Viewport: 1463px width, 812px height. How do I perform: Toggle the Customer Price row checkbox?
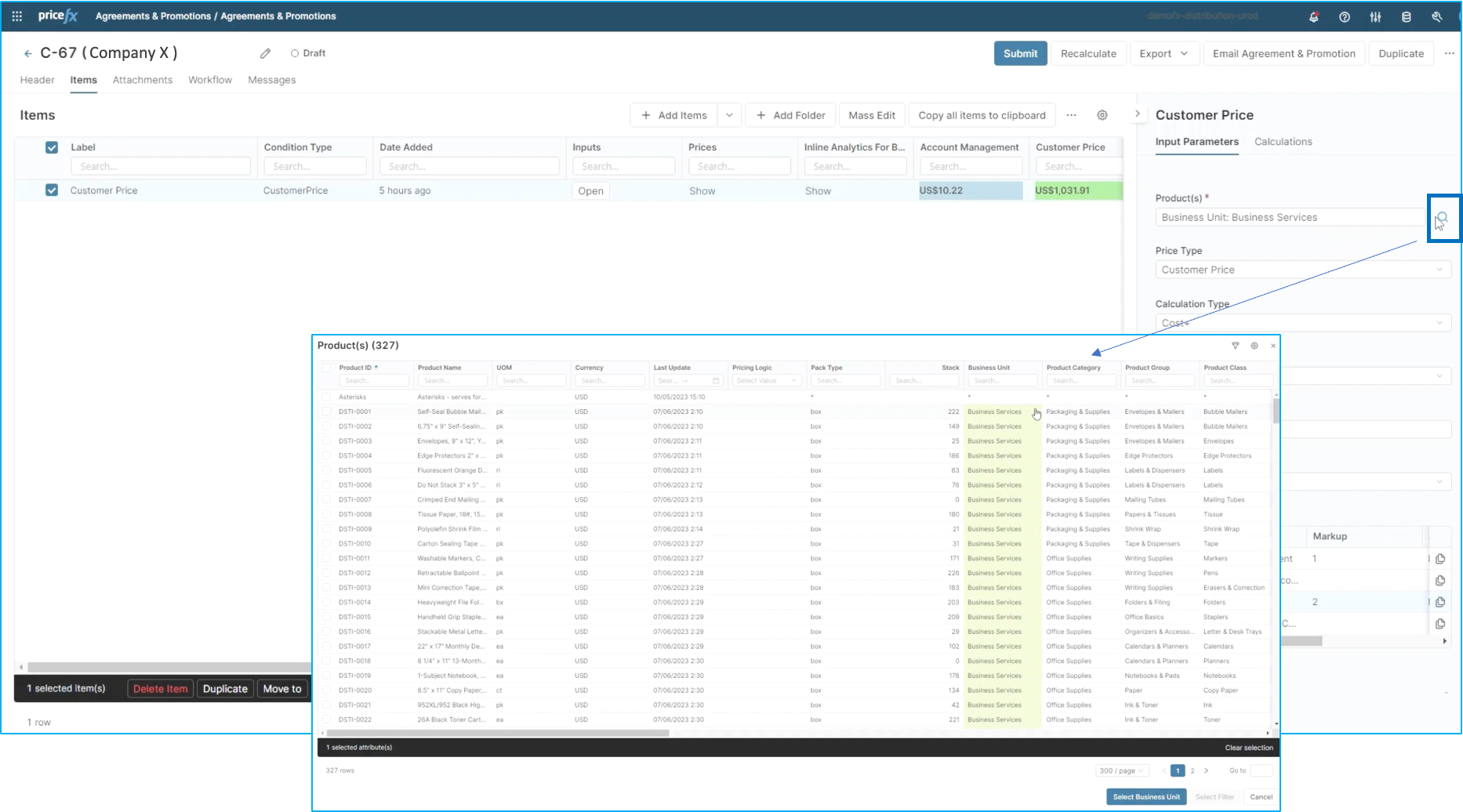(52, 190)
